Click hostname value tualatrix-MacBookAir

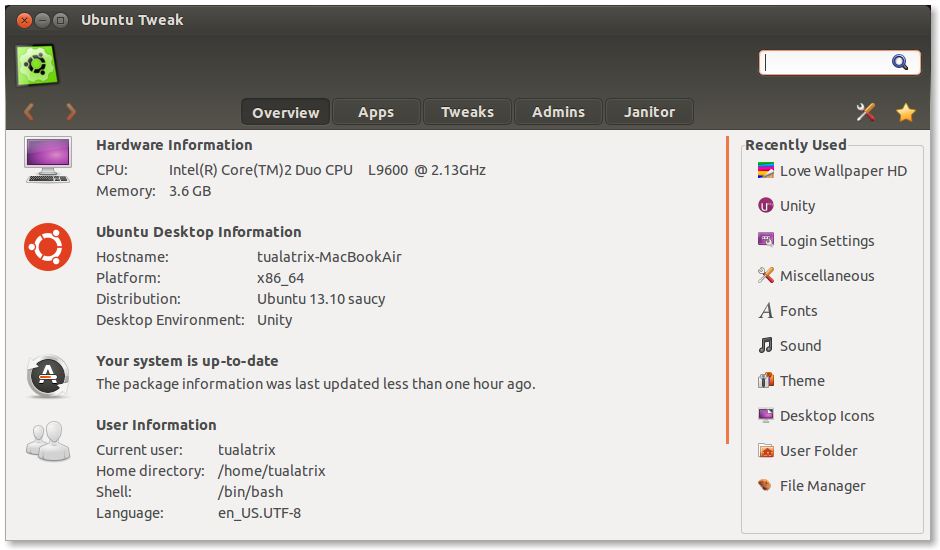coord(329,257)
